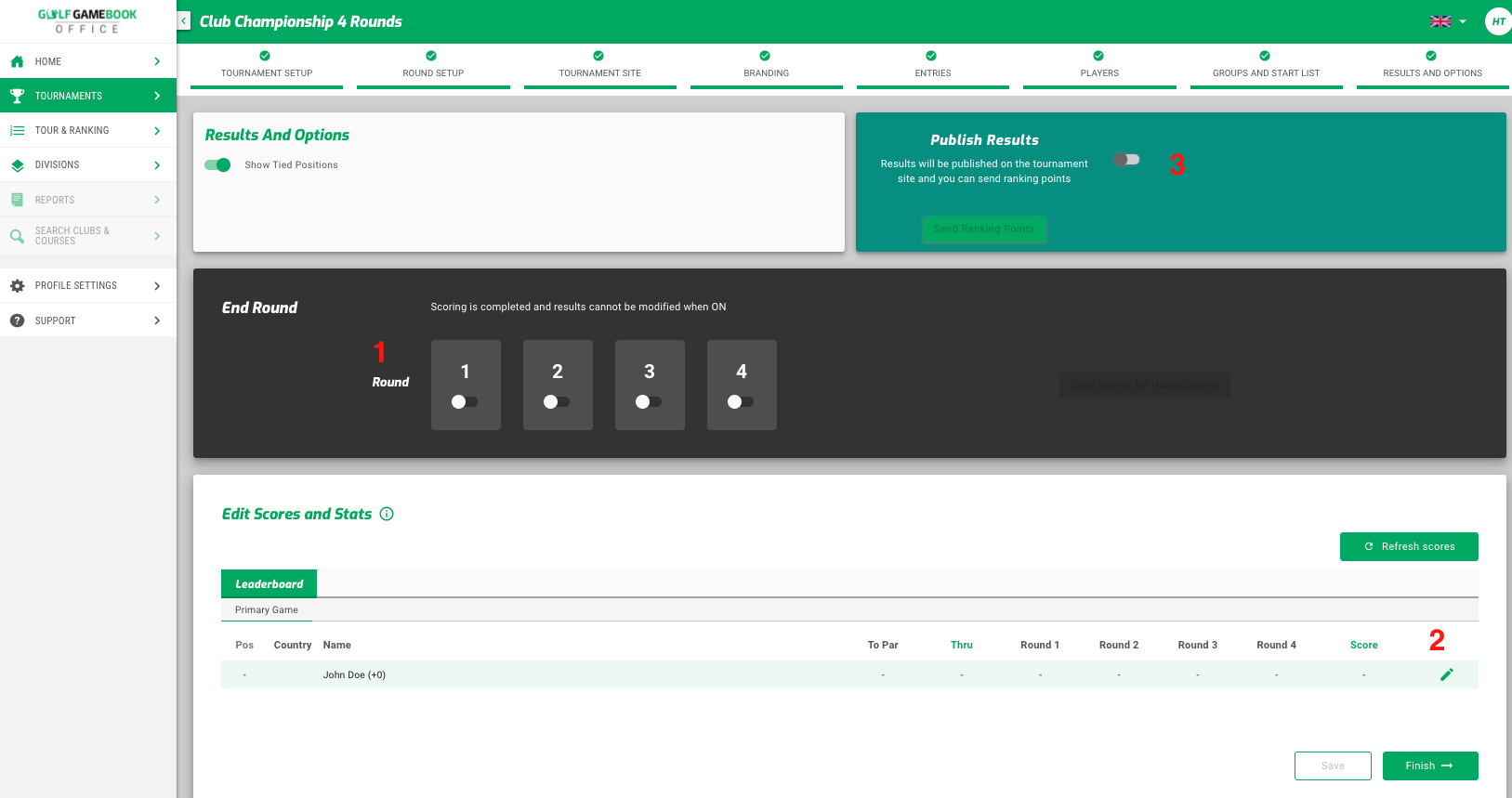This screenshot has width=1512, height=798.
Task: Expand the Home menu chevron
Action: coord(157,61)
